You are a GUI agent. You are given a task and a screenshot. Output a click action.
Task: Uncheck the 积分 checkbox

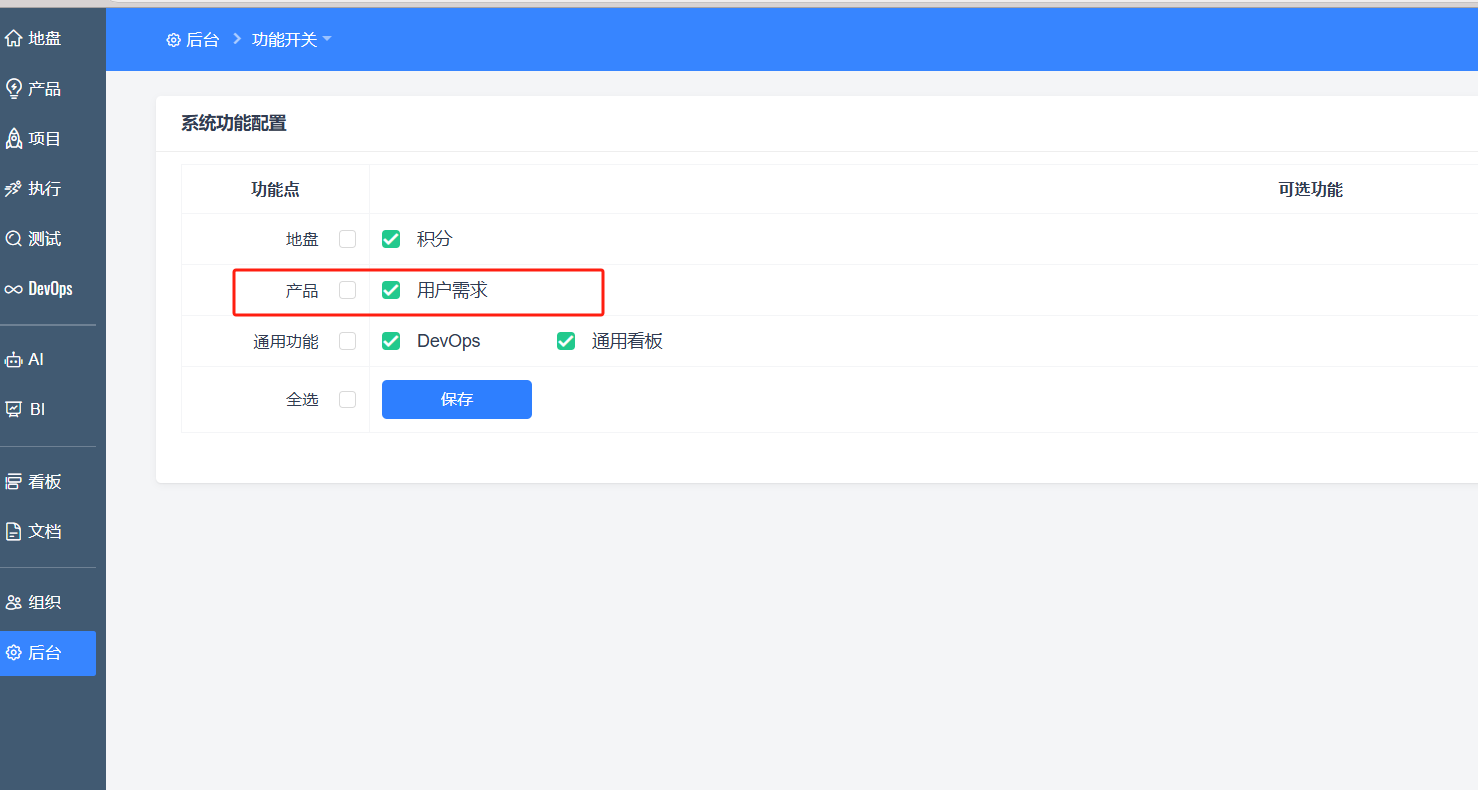391,239
